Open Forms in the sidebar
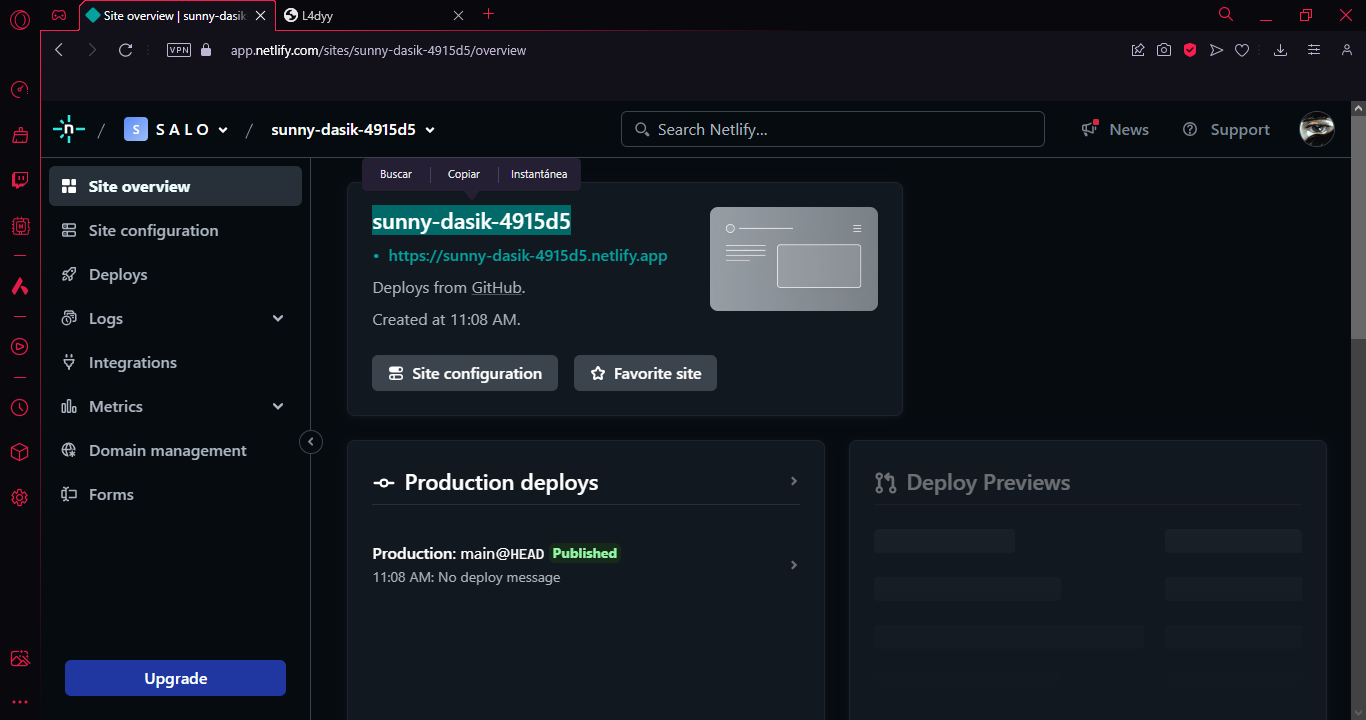 pos(175,494)
